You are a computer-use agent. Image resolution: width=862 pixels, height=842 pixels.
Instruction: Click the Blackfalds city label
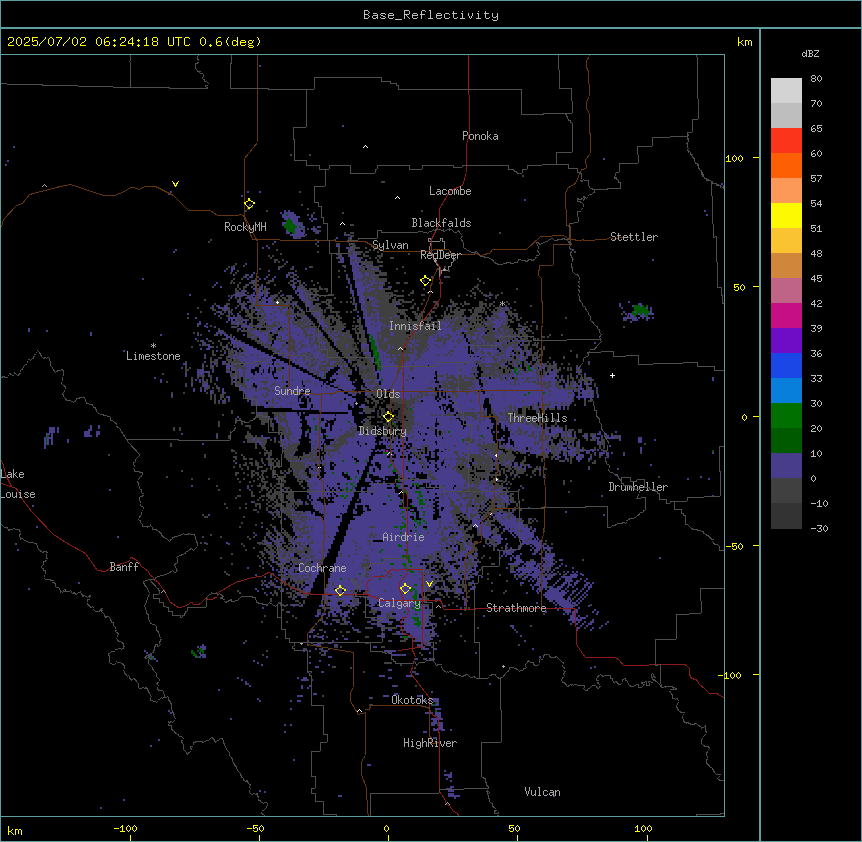point(441,223)
